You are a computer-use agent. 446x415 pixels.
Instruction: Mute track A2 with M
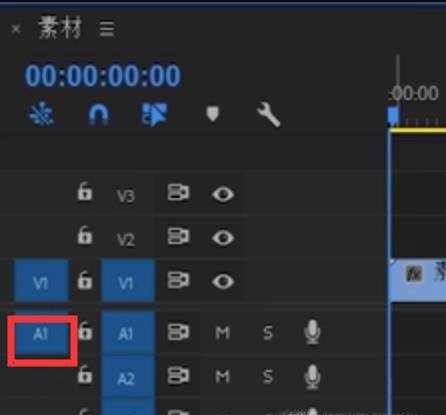coord(222,377)
